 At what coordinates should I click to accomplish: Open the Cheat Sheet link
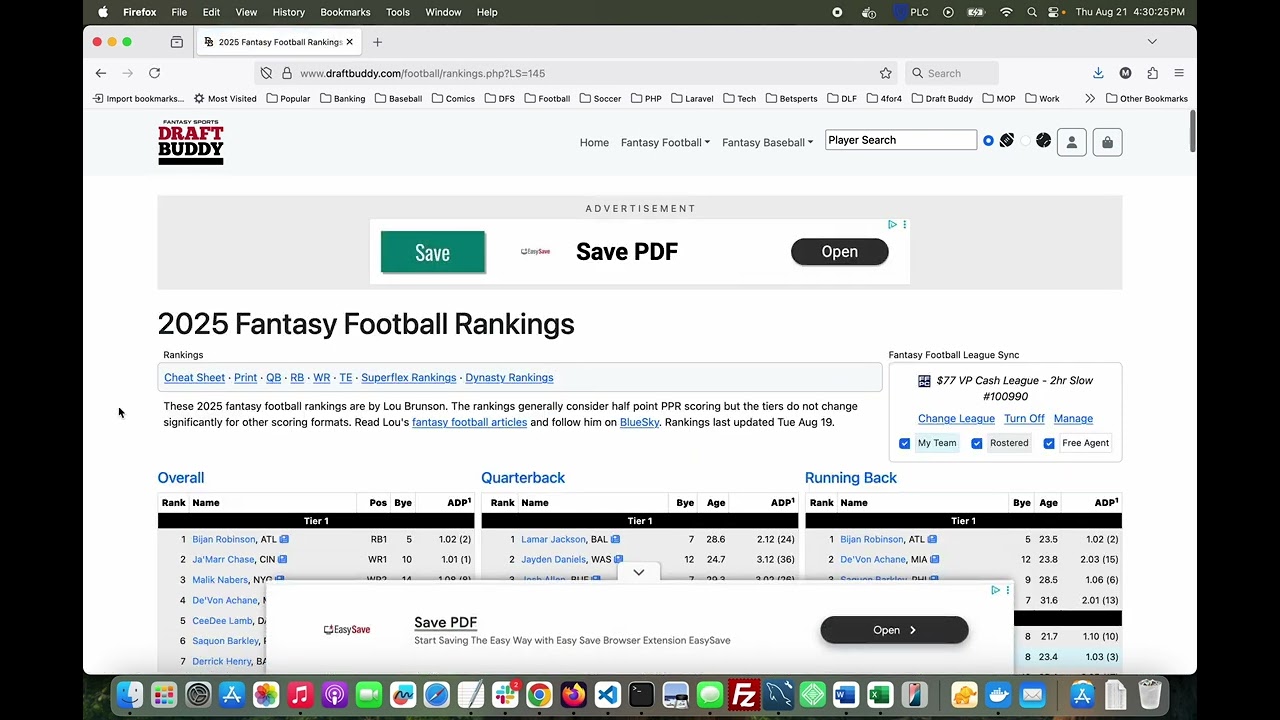tap(194, 378)
